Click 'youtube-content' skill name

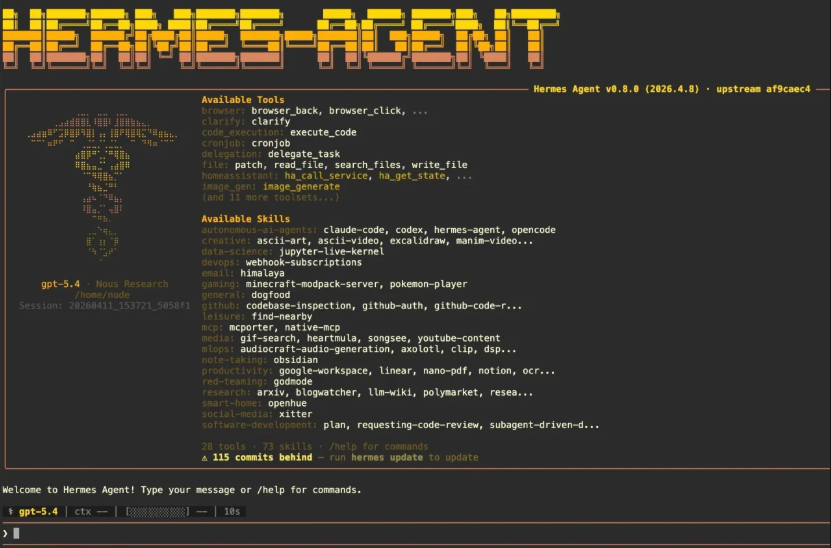pyautogui.click(x=458, y=338)
